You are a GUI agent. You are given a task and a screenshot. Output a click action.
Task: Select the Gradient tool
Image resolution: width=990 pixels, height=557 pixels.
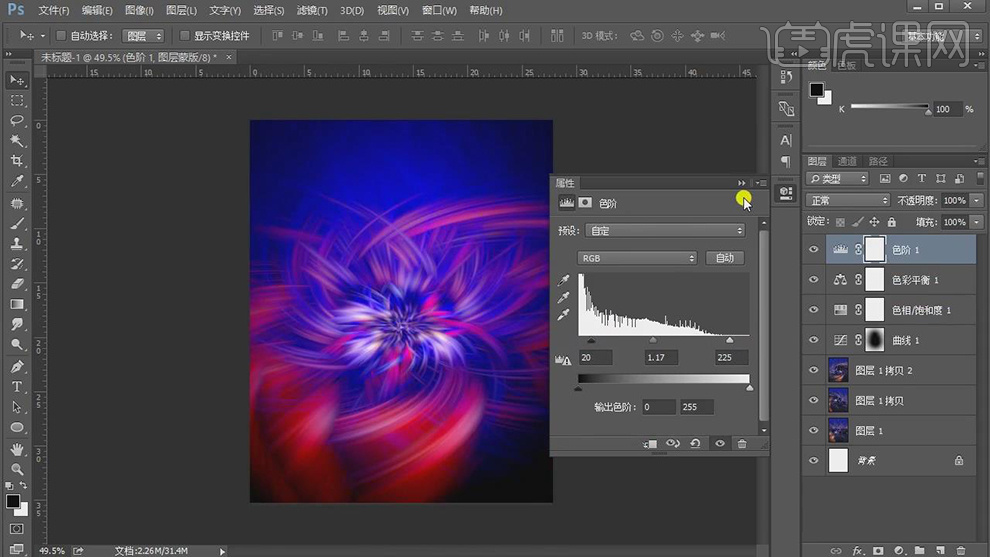[17, 304]
